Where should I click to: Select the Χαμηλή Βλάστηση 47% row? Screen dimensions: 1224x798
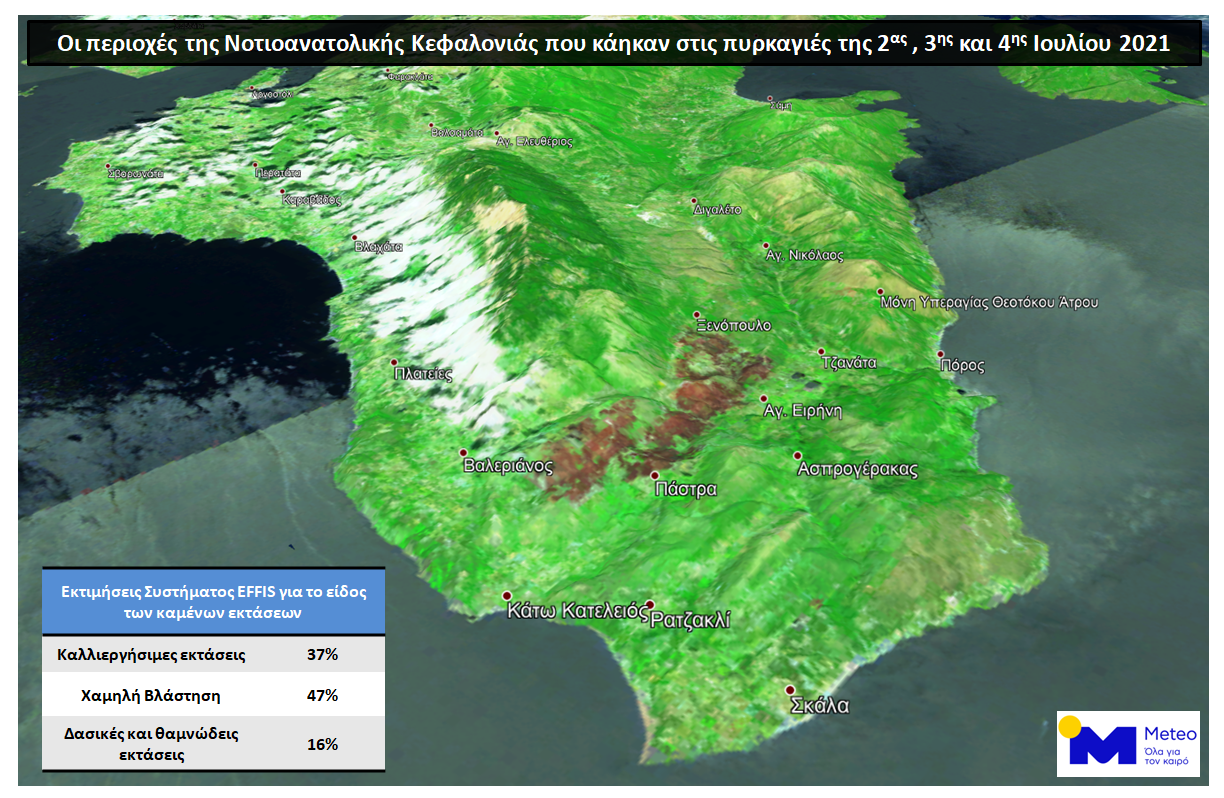click(x=213, y=695)
